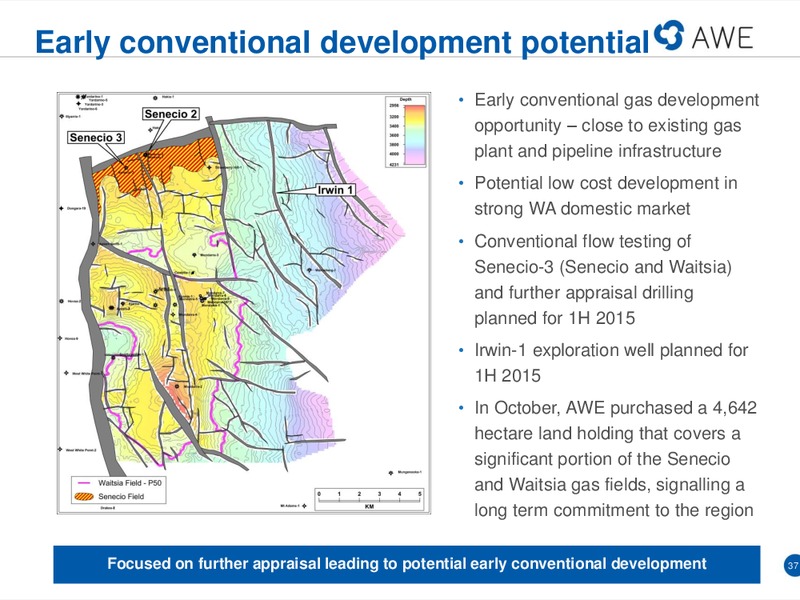Screen dimensions: 800x600
Task: Click the hatched orange Senecio Field swatch
Action: pos(84,496)
